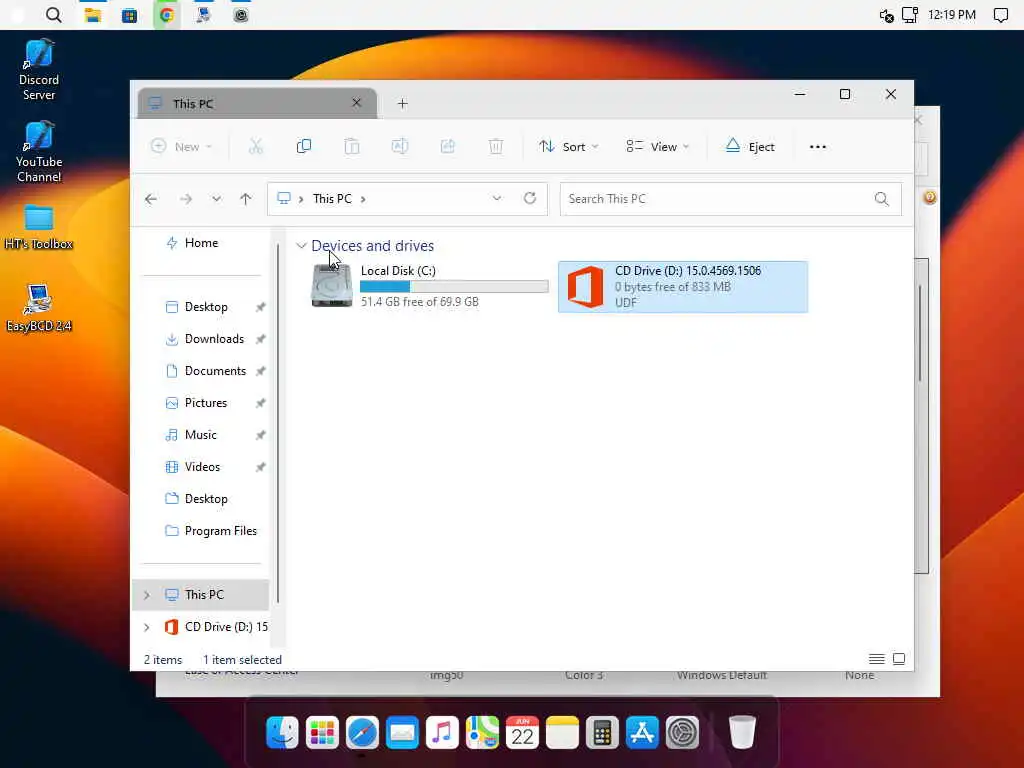Open File Explorer from the top taskbar
Screen dimensions: 1024x768
[93, 15]
